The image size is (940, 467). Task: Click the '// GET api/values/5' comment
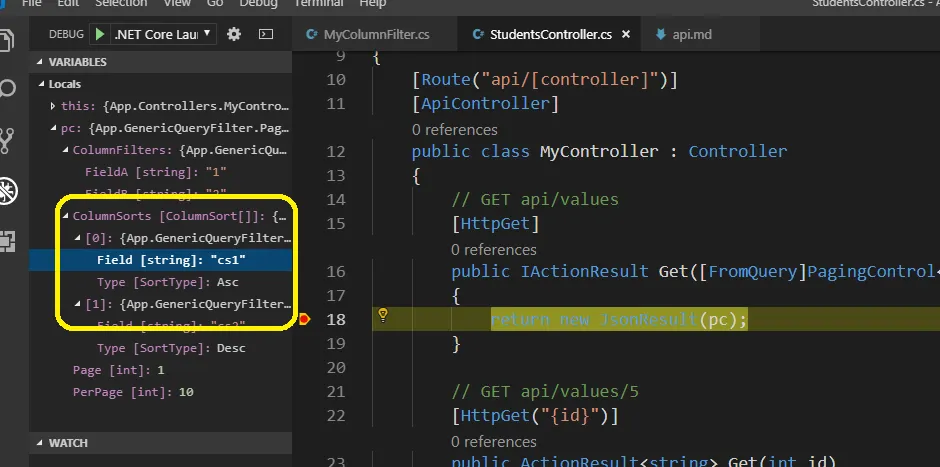pyautogui.click(x=545, y=391)
